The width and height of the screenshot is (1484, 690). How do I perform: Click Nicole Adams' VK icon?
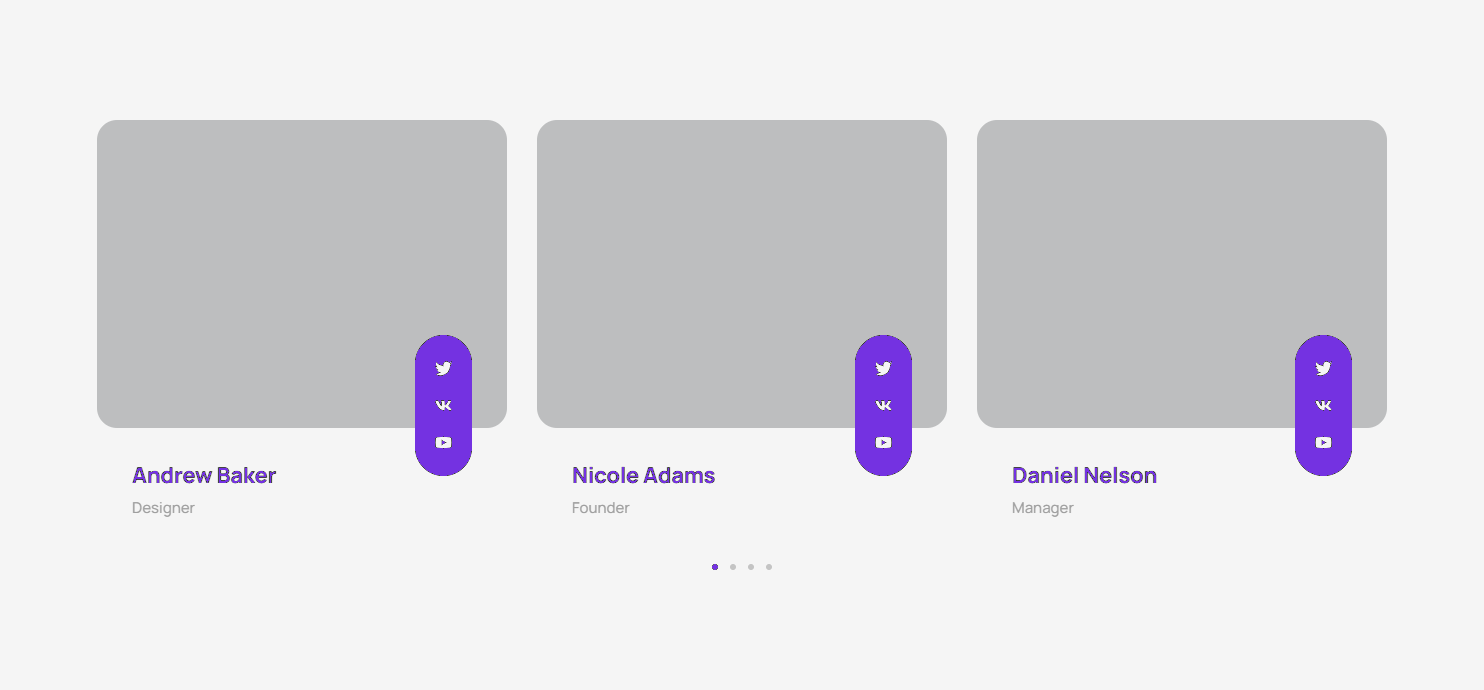point(883,405)
